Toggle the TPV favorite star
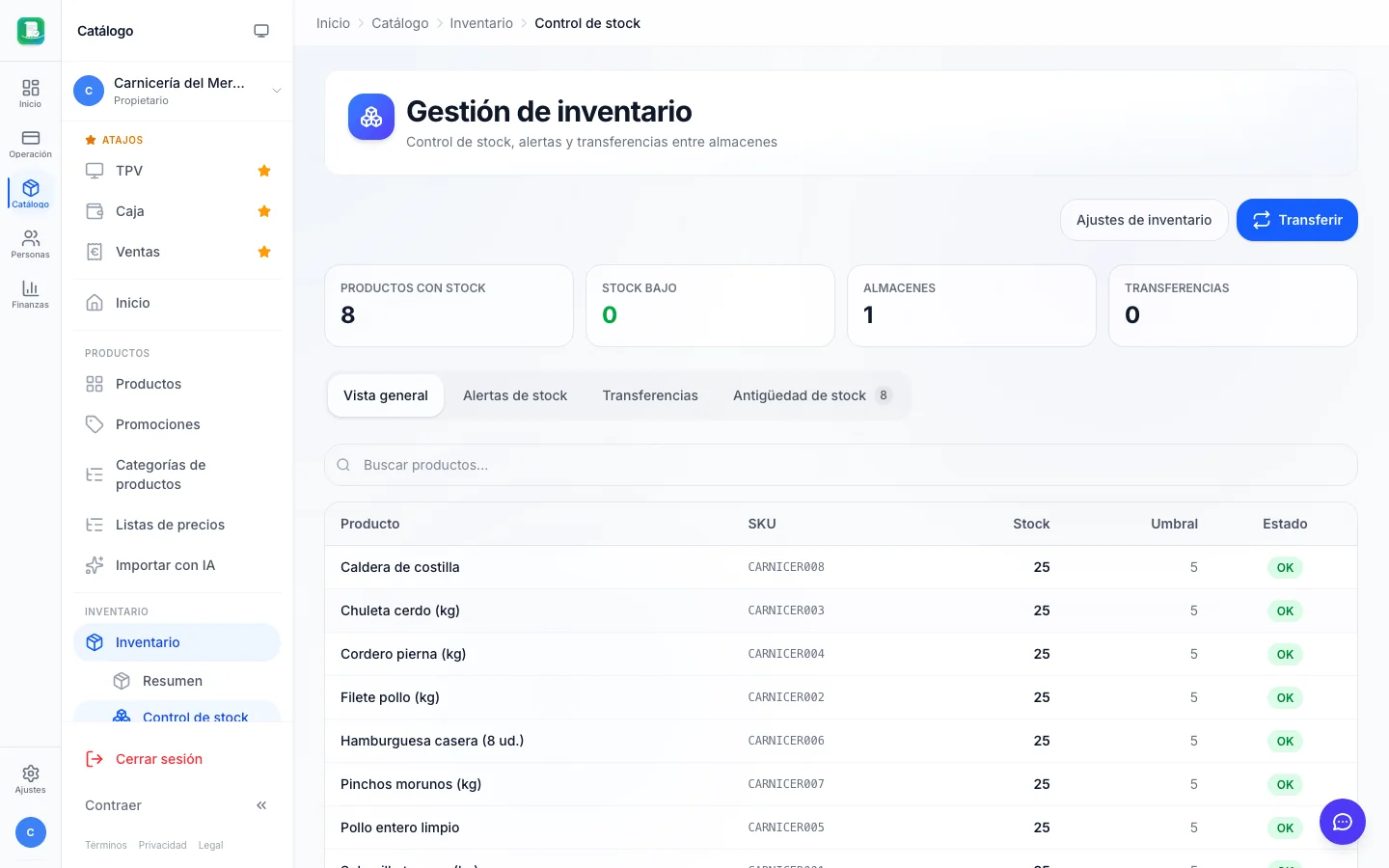 [264, 171]
